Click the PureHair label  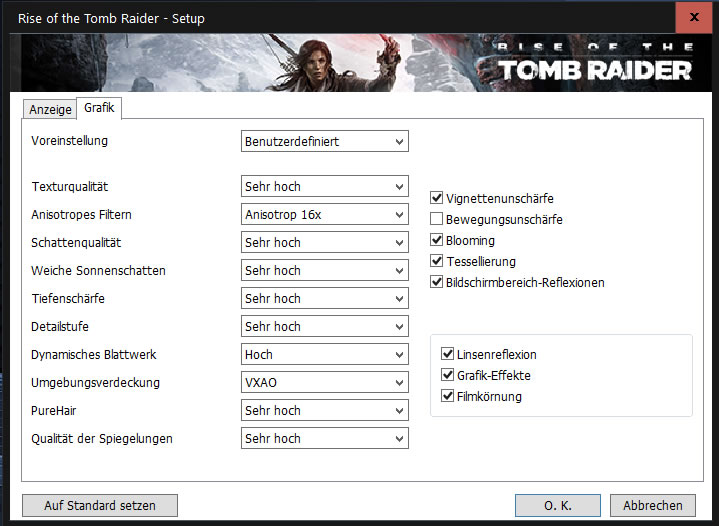[x=53, y=410]
